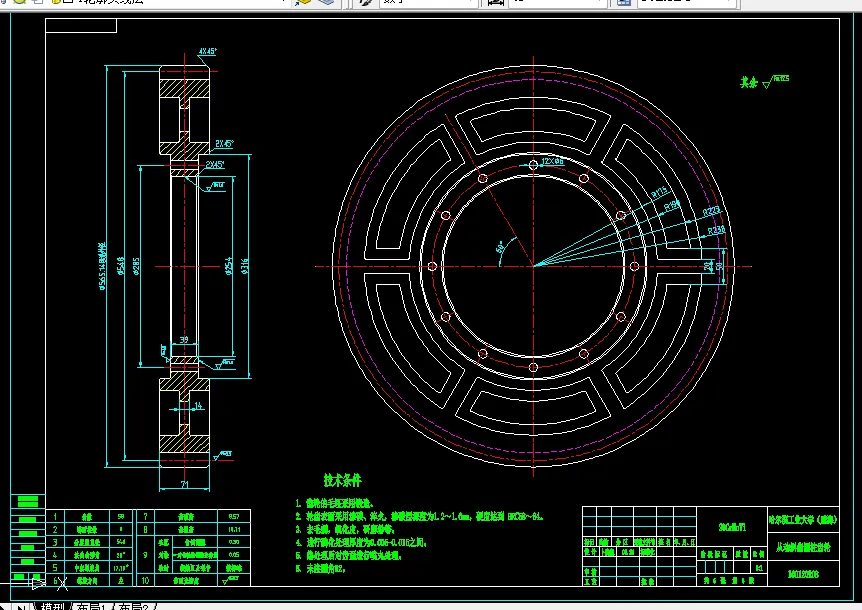Select the 14 web thickness dimension
862x610 pixels.
(198, 406)
